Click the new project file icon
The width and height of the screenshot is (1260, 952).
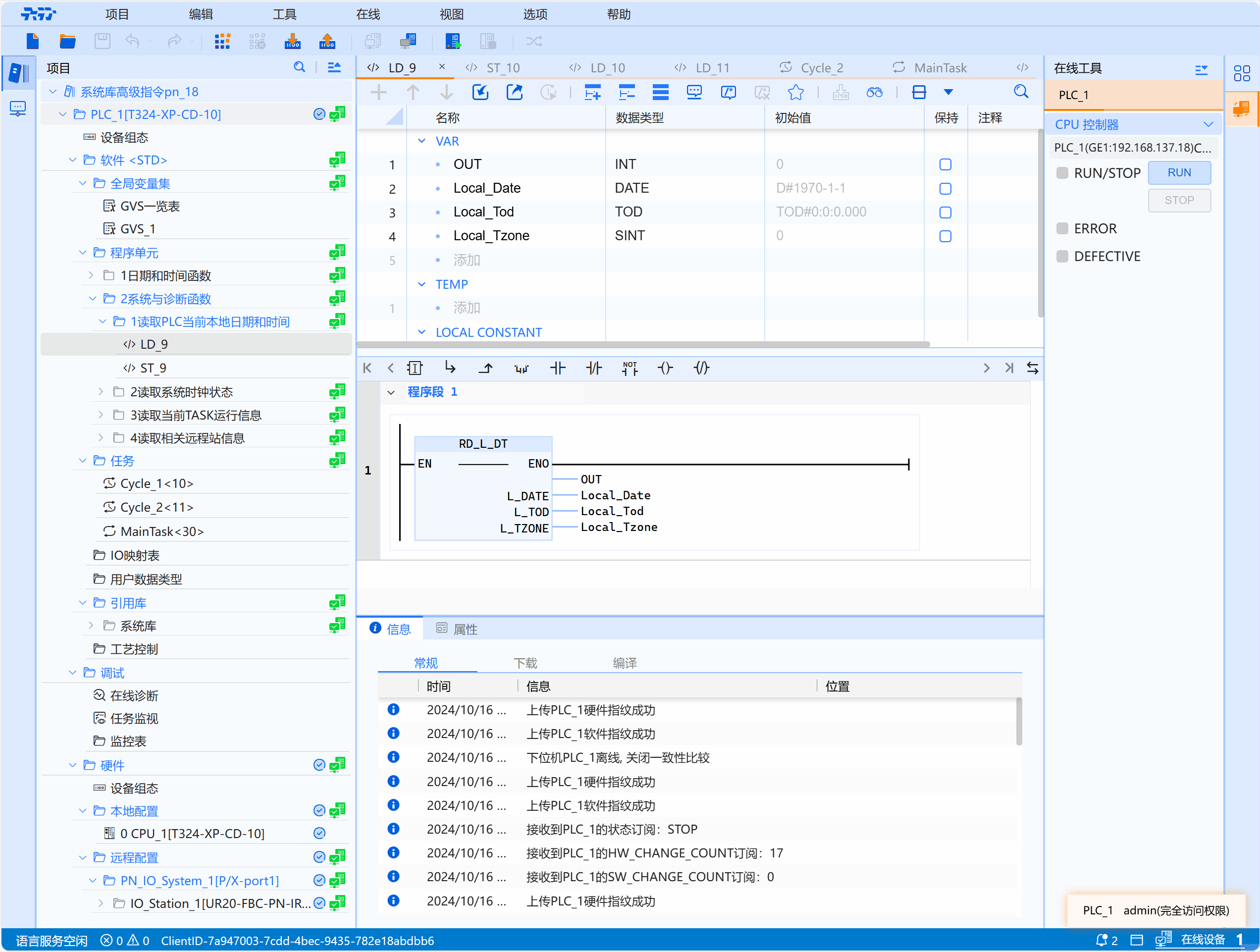click(x=33, y=41)
